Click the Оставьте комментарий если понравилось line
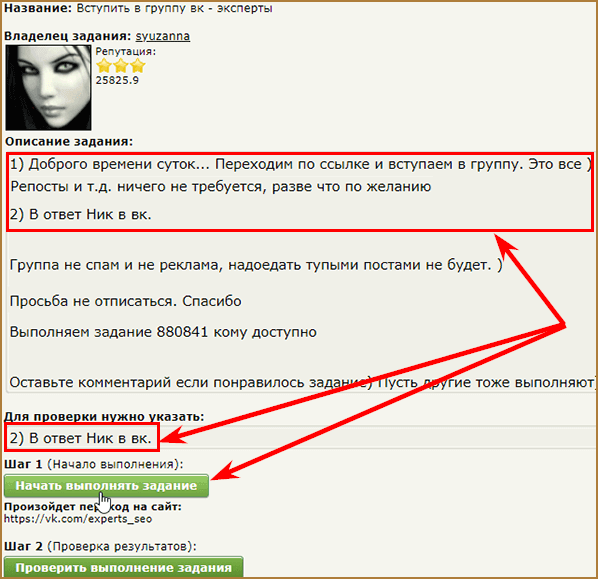The height and width of the screenshot is (579, 598). tap(302, 382)
